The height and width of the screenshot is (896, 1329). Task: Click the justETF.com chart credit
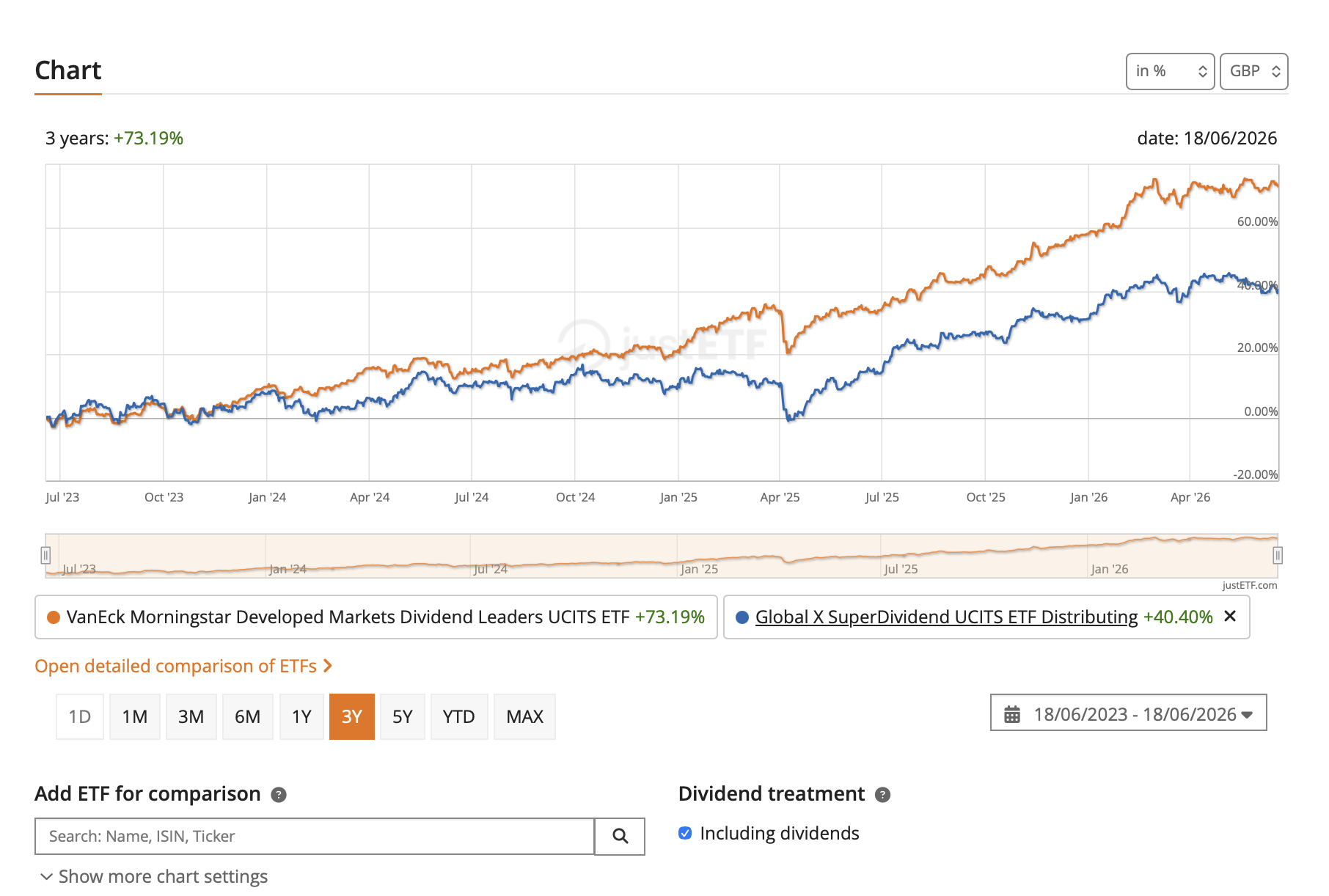1250,585
